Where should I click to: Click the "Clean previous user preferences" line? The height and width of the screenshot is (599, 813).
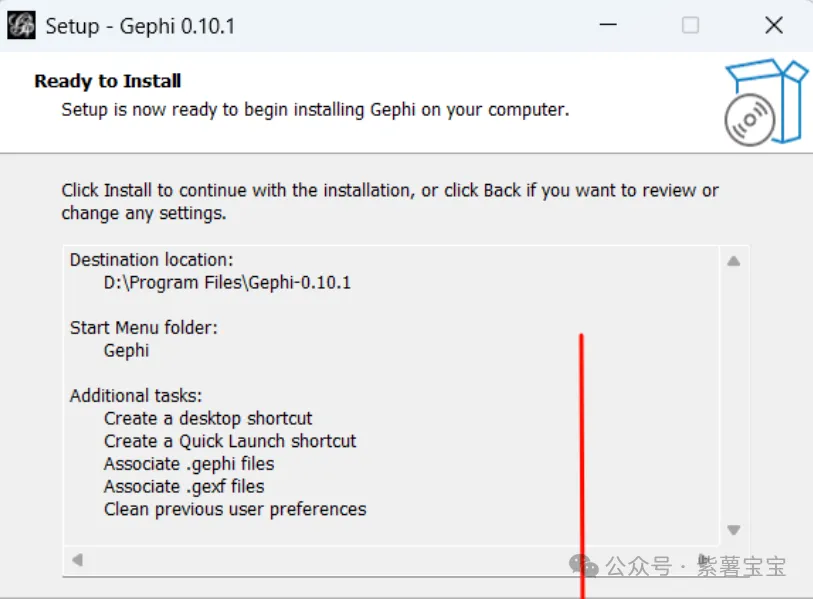point(235,509)
